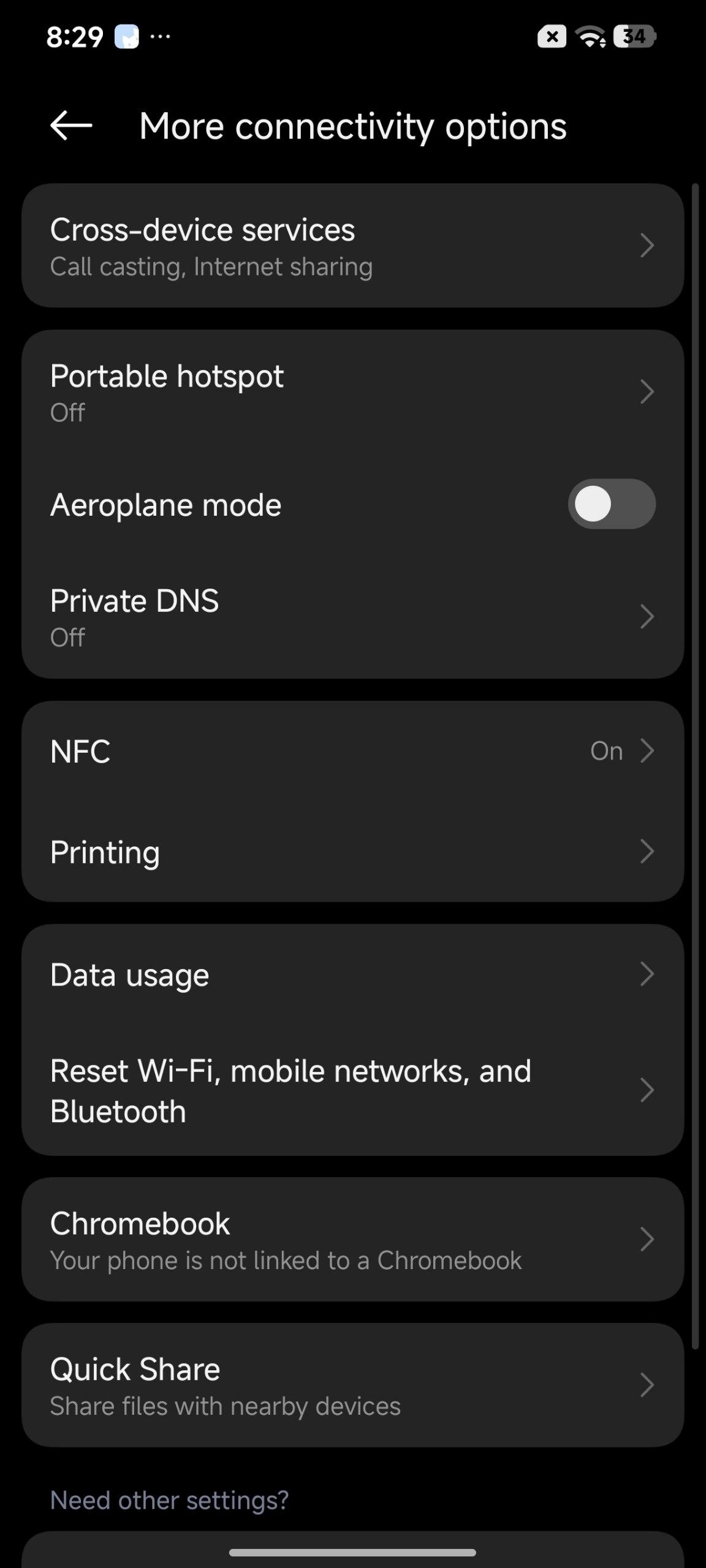The width and height of the screenshot is (706, 1568).
Task: Tap the battery indicator icon
Action: click(635, 37)
